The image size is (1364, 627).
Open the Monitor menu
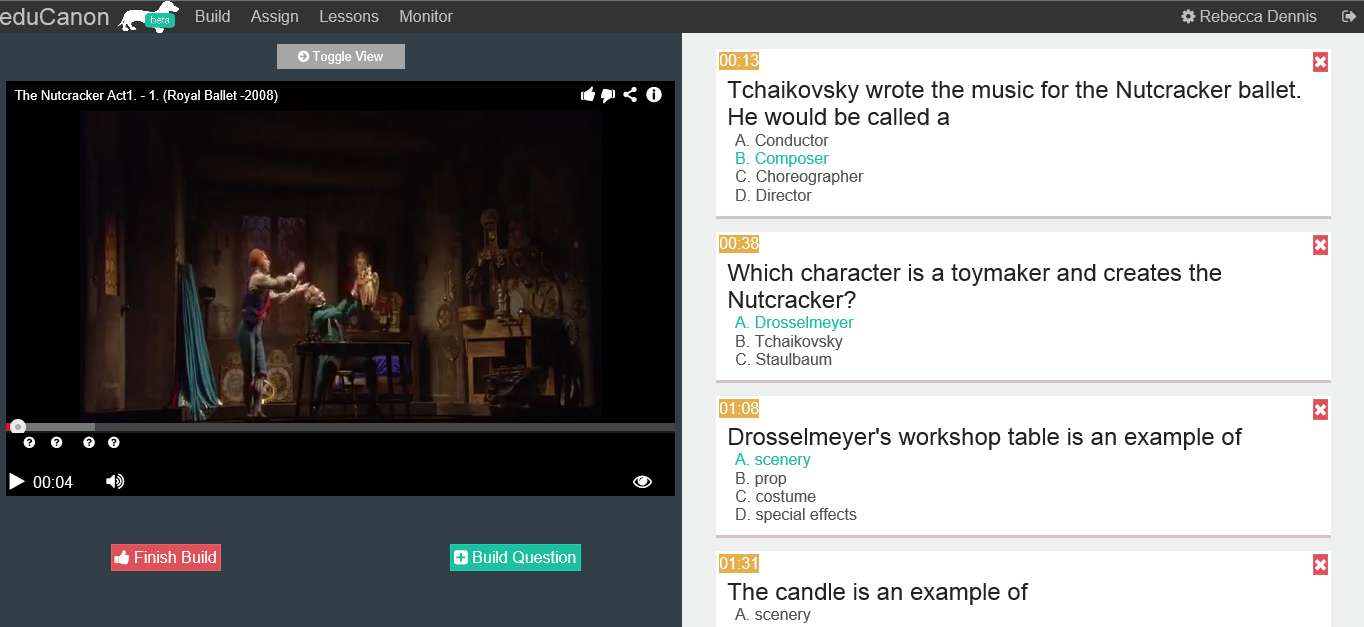coord(426,16)
